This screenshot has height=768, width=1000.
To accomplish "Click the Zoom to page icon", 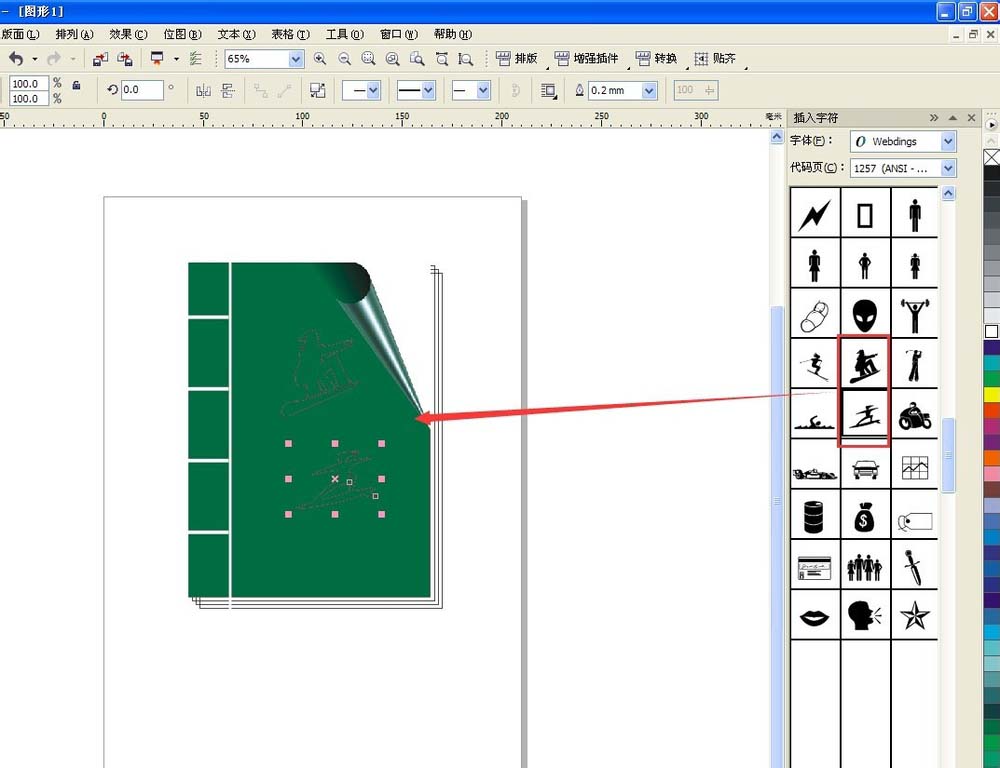I will (417, 59).
